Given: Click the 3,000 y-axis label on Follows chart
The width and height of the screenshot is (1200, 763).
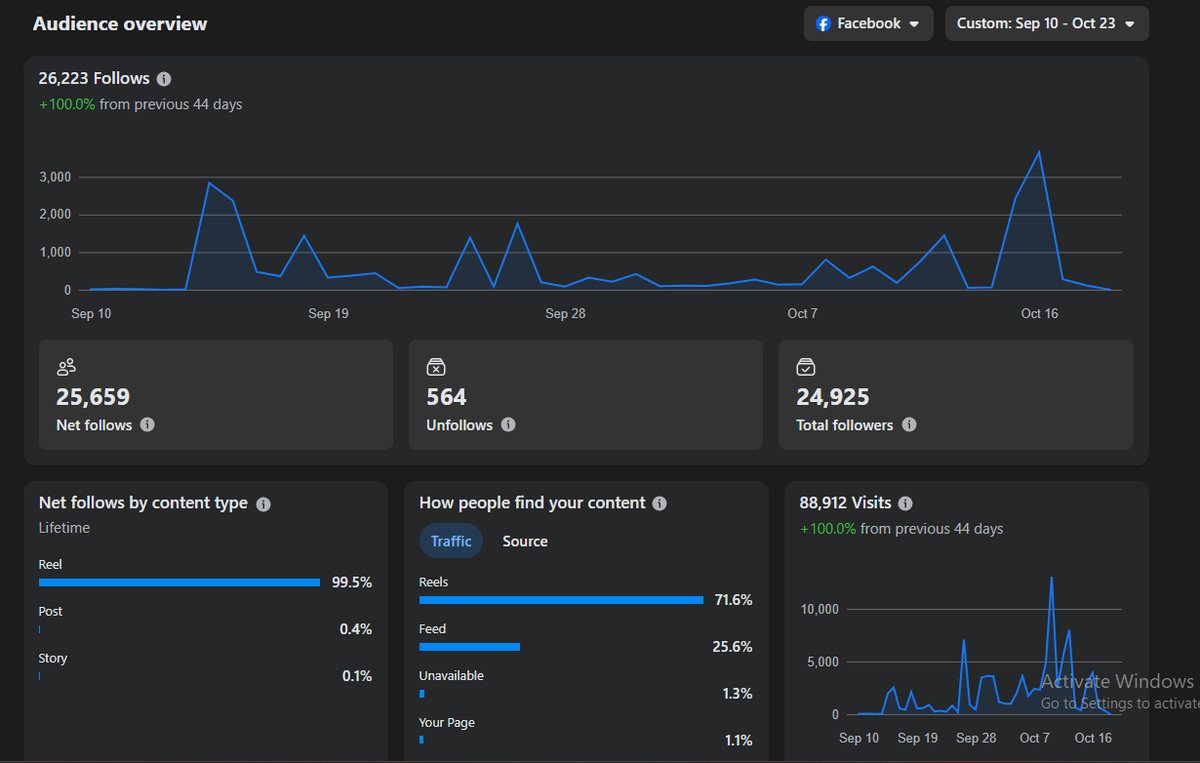Looking at the screenshot, I should pyautogui.click(x=55, y=177).
